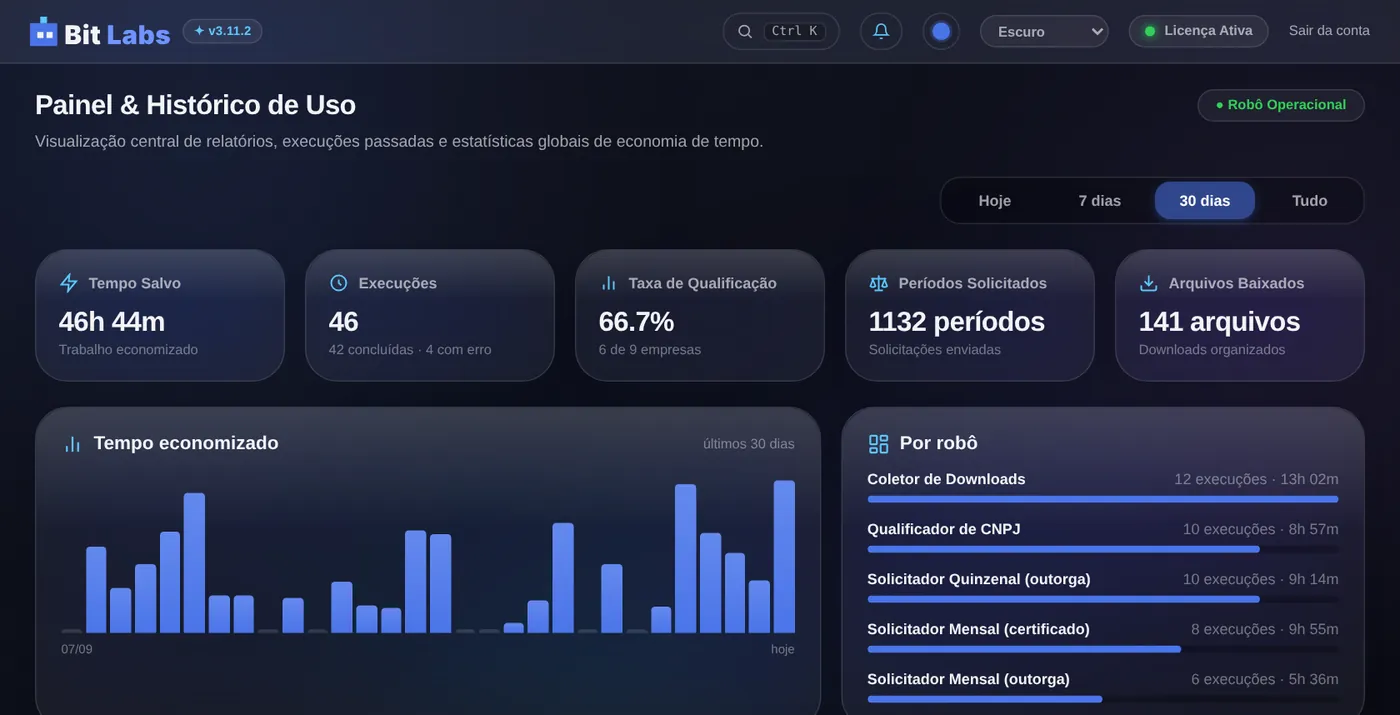The height and width of the screenshot is (715, 1400).
Task: Click the 1132 períodos value
Action: click(x=957, y=322)
